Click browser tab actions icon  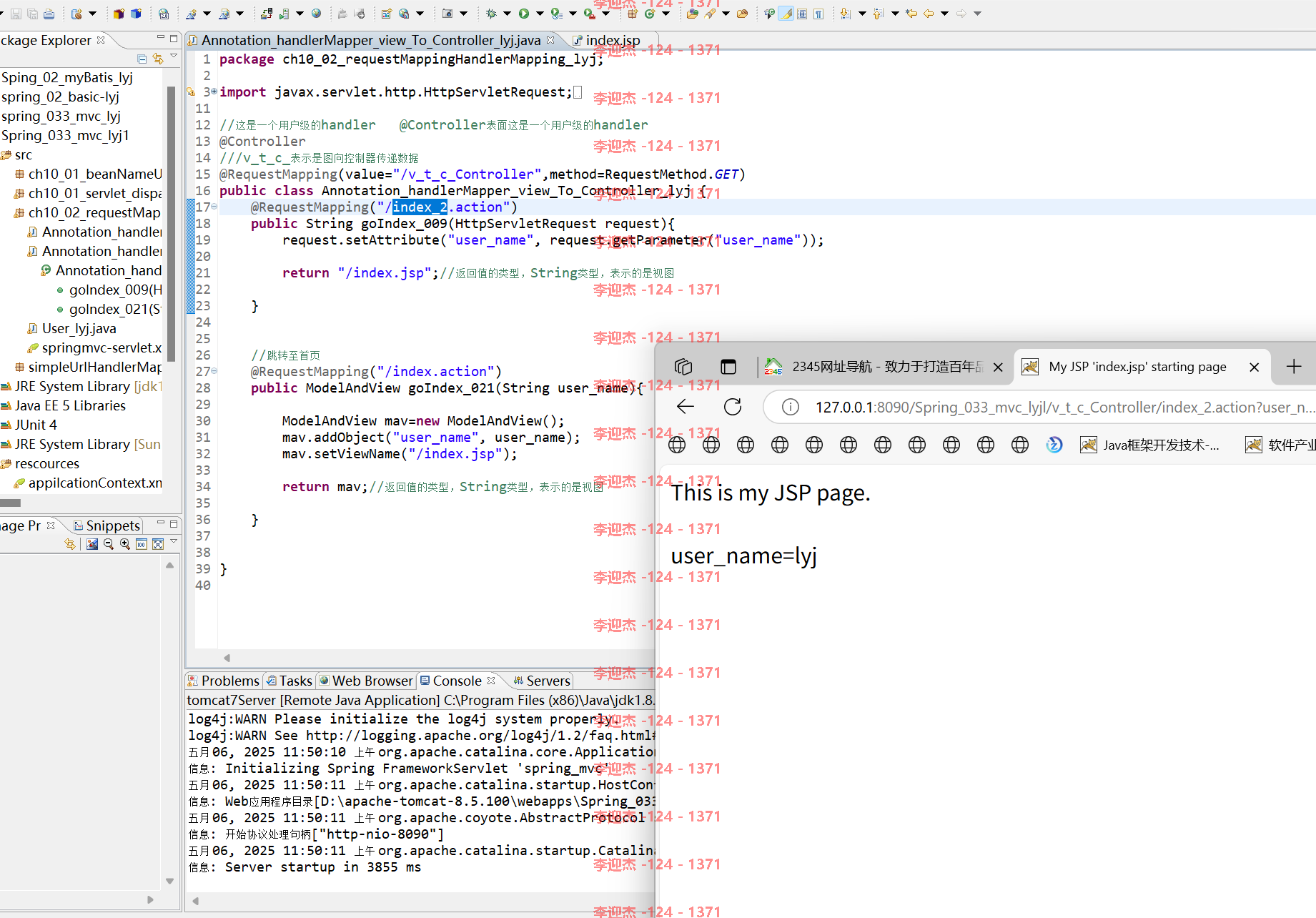pos(728,367)
